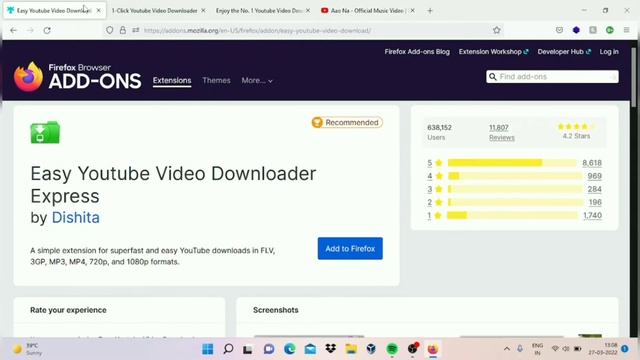Viewport: 640px width, 360px height.
Task: Open the clock and date in the taskbar
Action: [x=603, y=349]
